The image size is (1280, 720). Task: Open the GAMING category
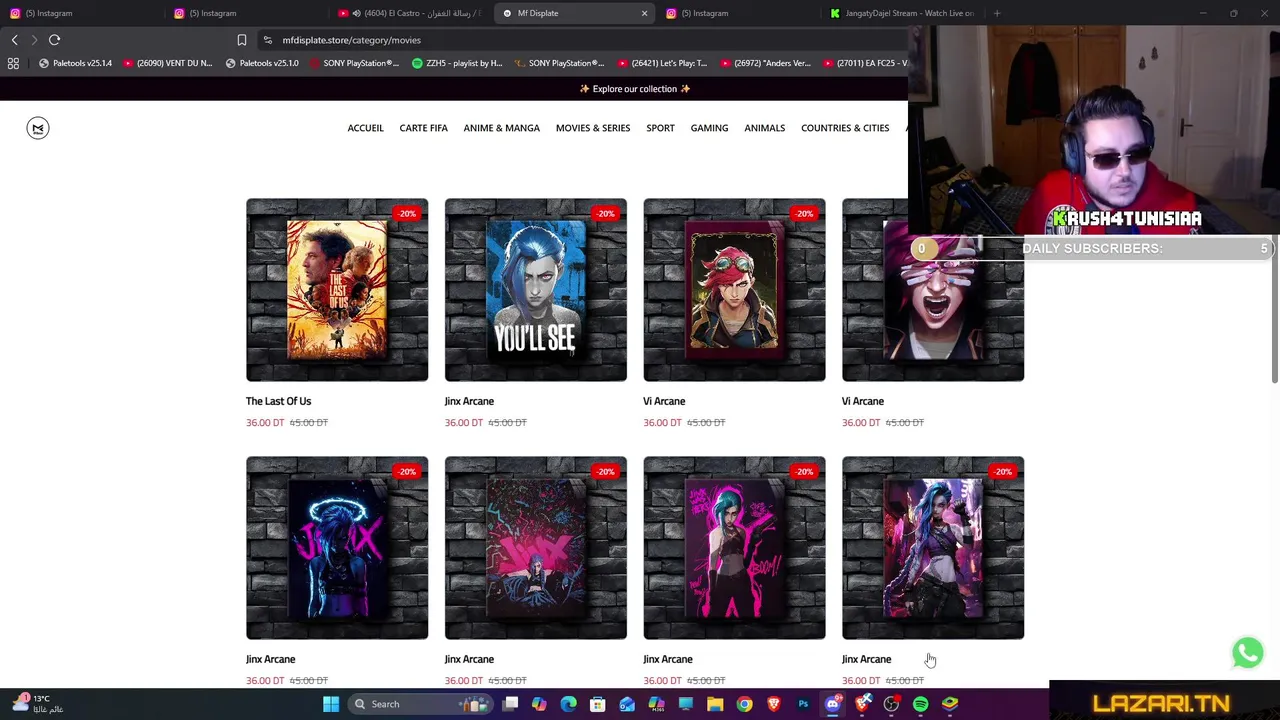(709, 128)
